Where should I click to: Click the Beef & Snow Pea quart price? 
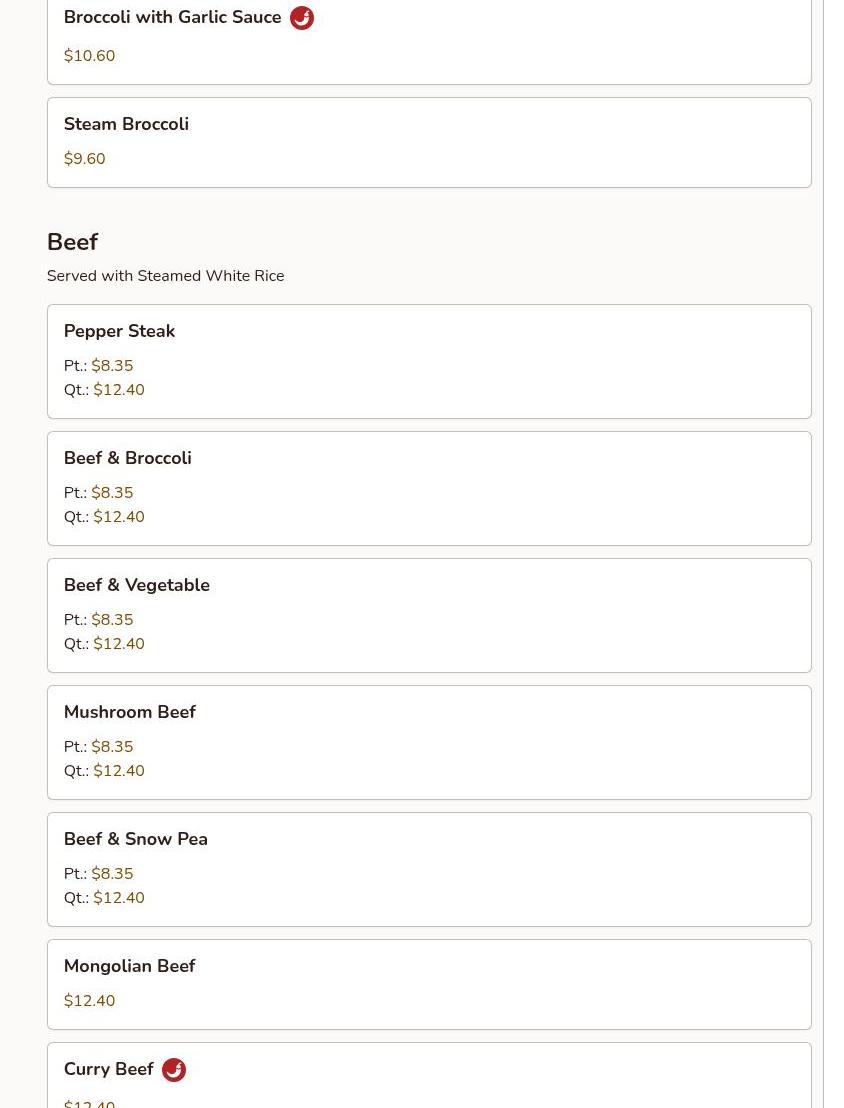[119, 898]
